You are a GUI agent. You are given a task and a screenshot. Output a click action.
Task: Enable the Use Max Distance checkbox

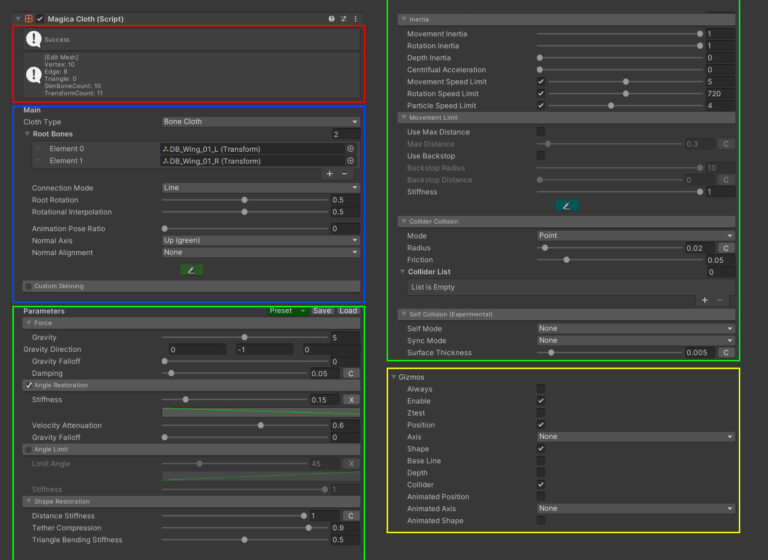[x=541, y=132]
